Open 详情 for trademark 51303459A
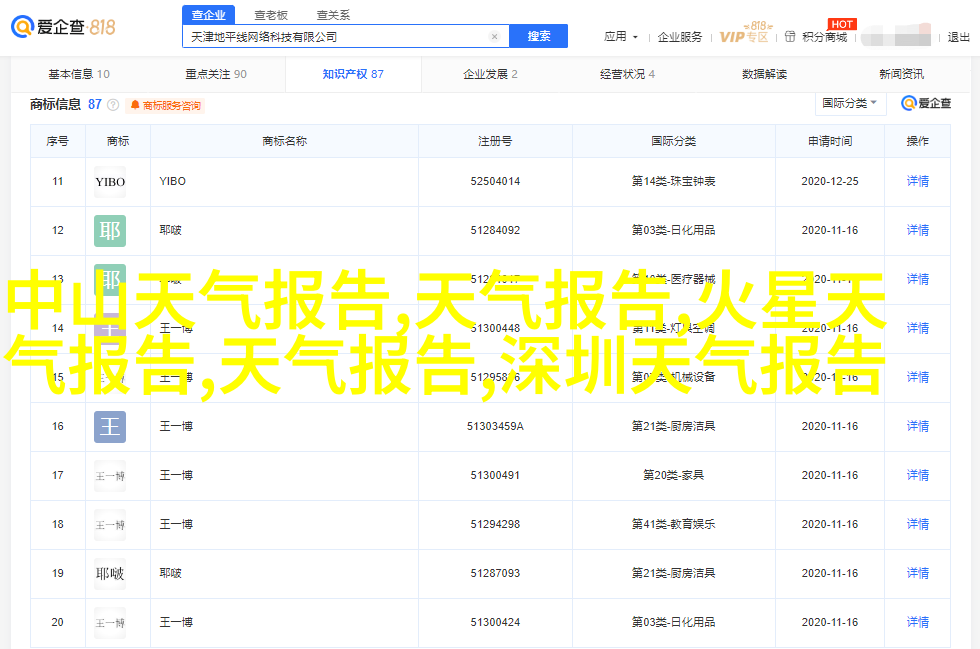The width and height of the screenshot is (980, 649). click(x=918, y=426)
